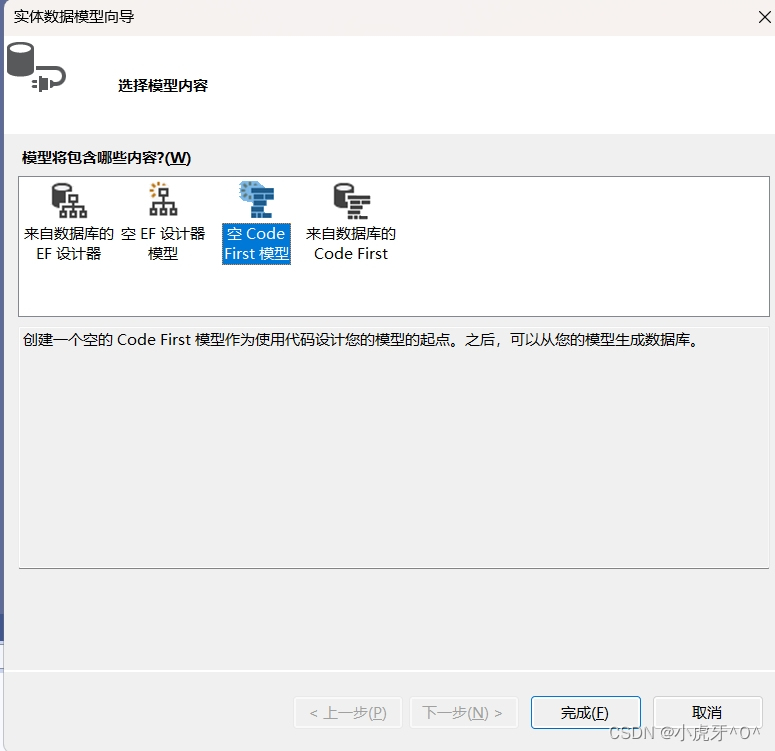This screenshot has height=751, width=775.
Task: Click the database plug wizard icon
Action: (36, 67)
